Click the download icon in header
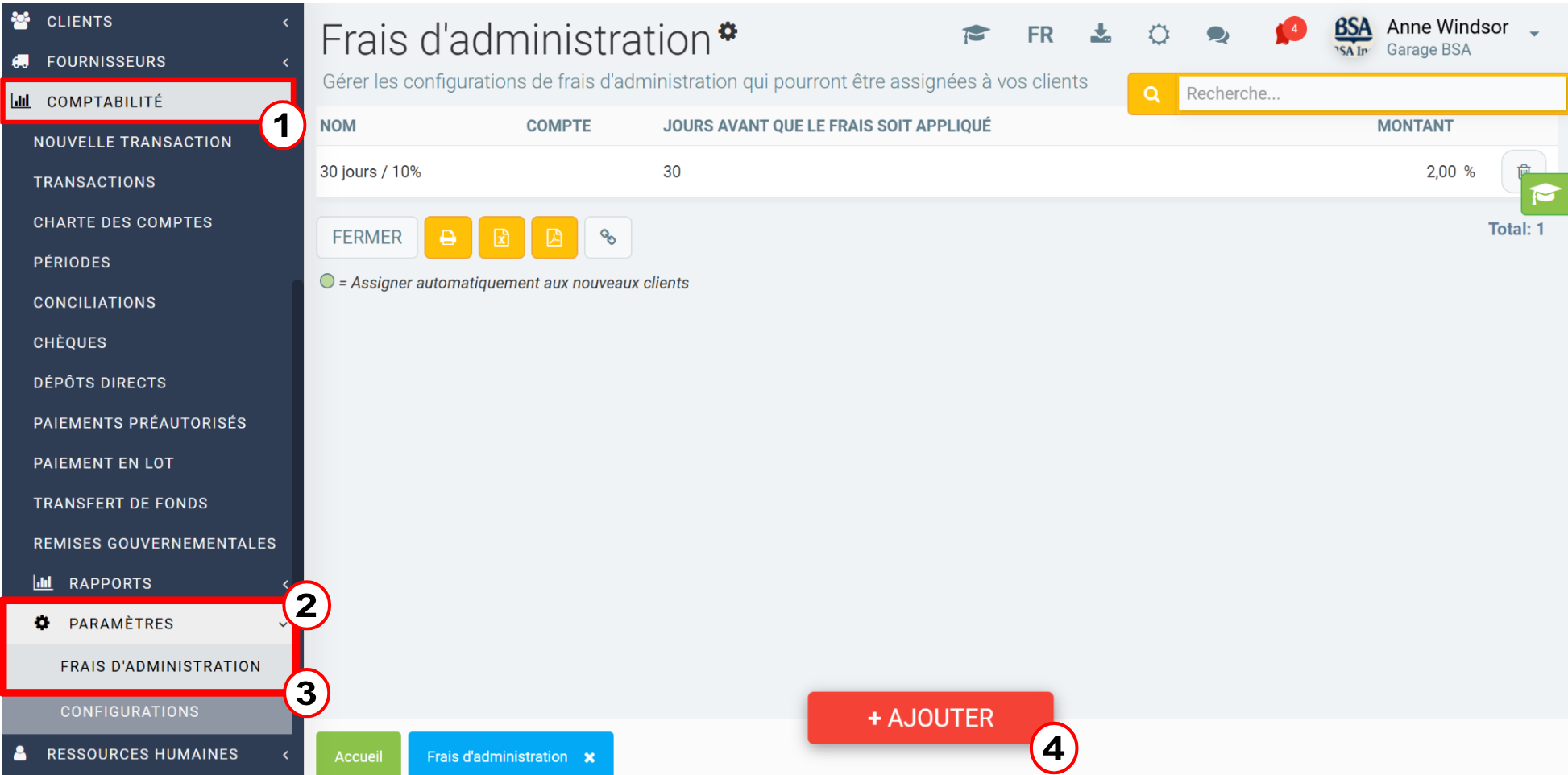Screen dimensions: 1568x775 click(1101, 34)
